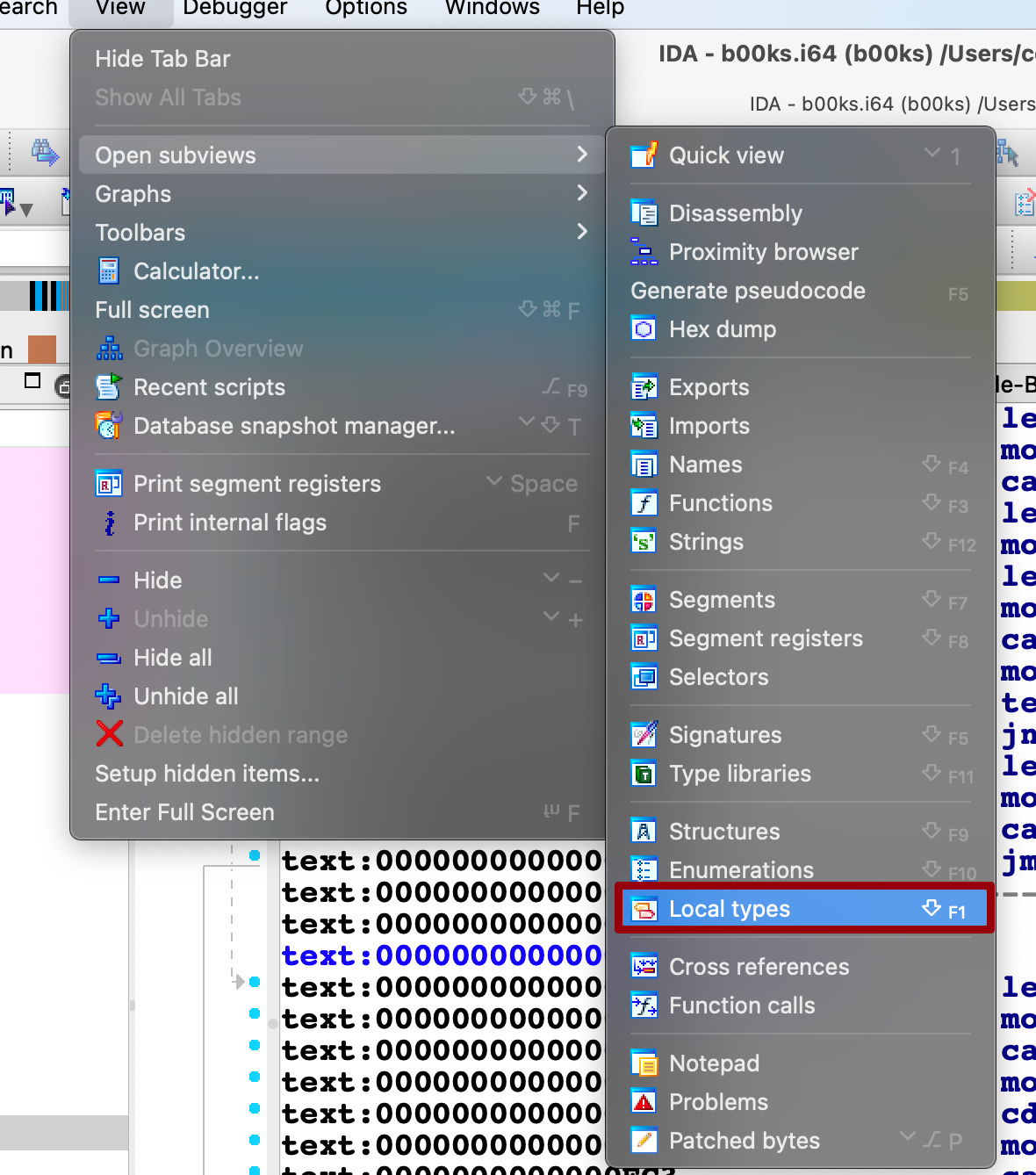Expand the Open subviews submenu arrow
Image resolution: width=1036 pixels, height=1175 pixels.
pos(582,155)
